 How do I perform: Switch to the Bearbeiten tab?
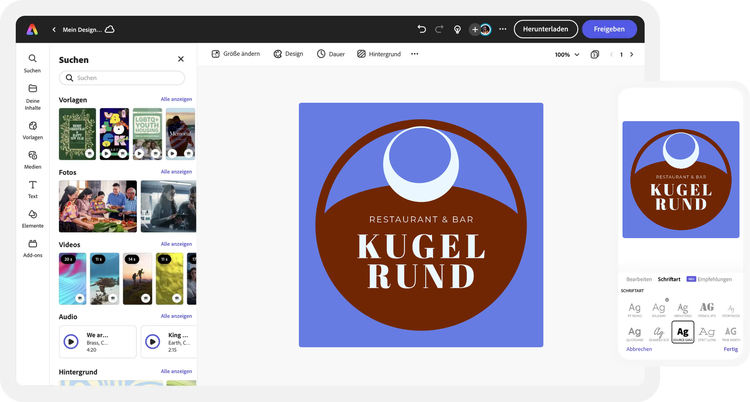[x=639, y=279]
